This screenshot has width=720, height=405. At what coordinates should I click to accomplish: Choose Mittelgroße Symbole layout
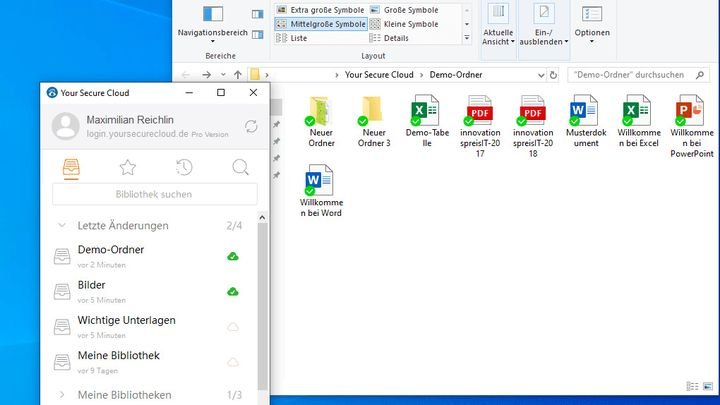coord(321,24)
